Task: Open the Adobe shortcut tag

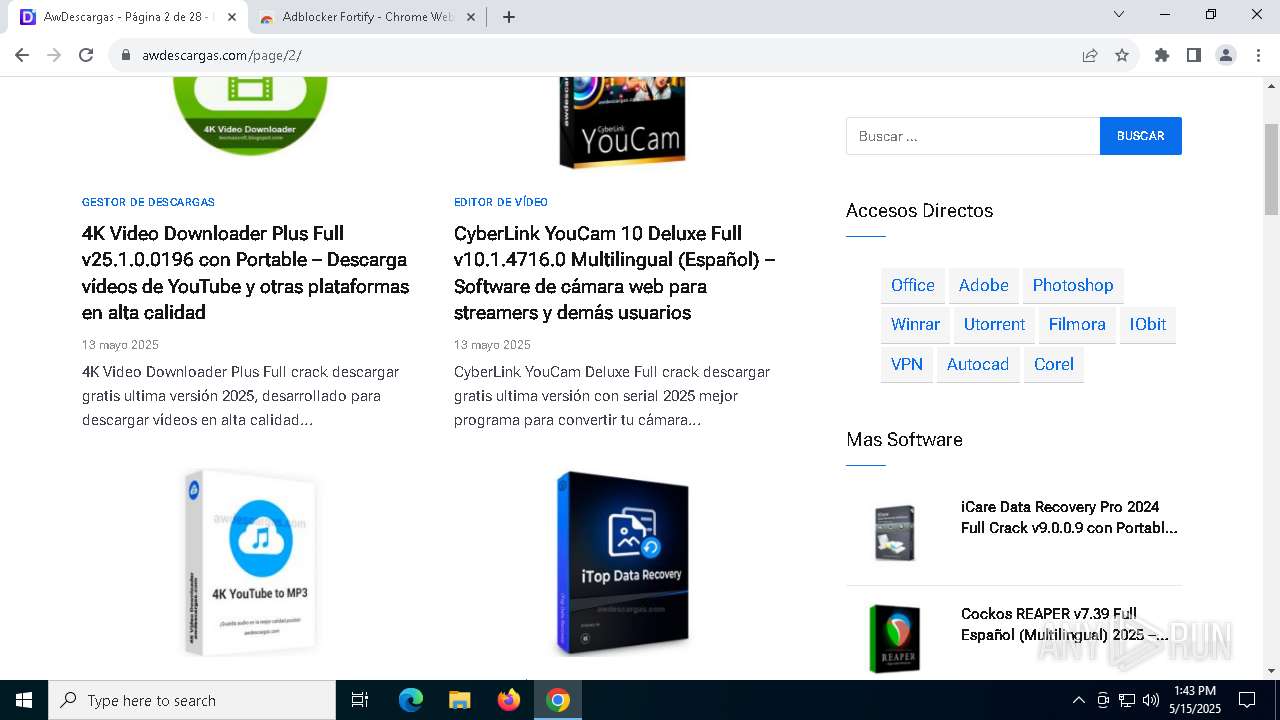Action: point(984,285)
